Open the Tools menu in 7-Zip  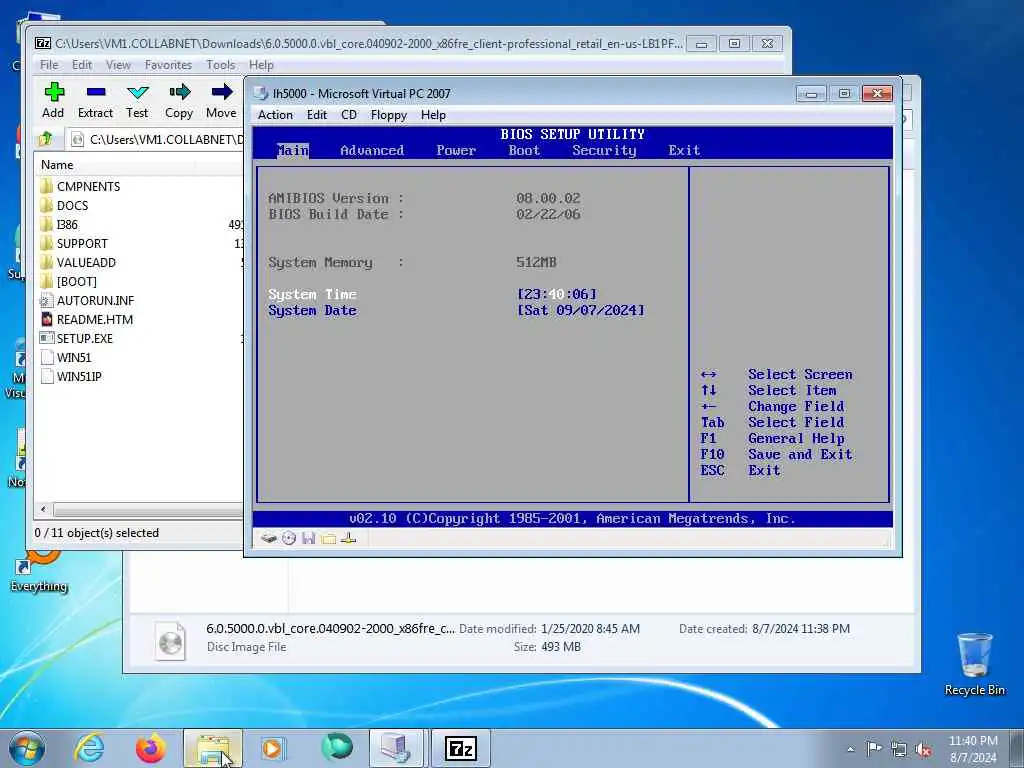pyautogui.click(x=221, y=65)
